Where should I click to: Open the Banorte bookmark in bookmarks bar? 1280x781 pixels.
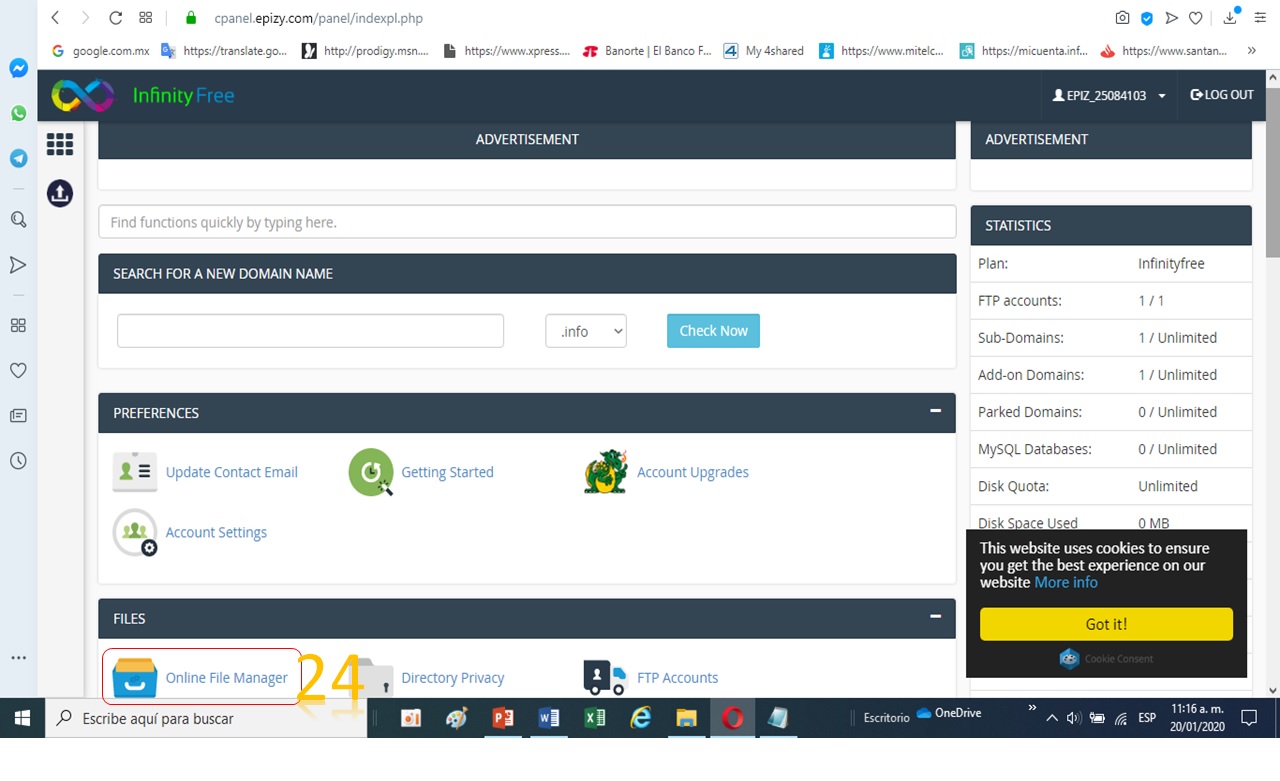click(648, 51)
